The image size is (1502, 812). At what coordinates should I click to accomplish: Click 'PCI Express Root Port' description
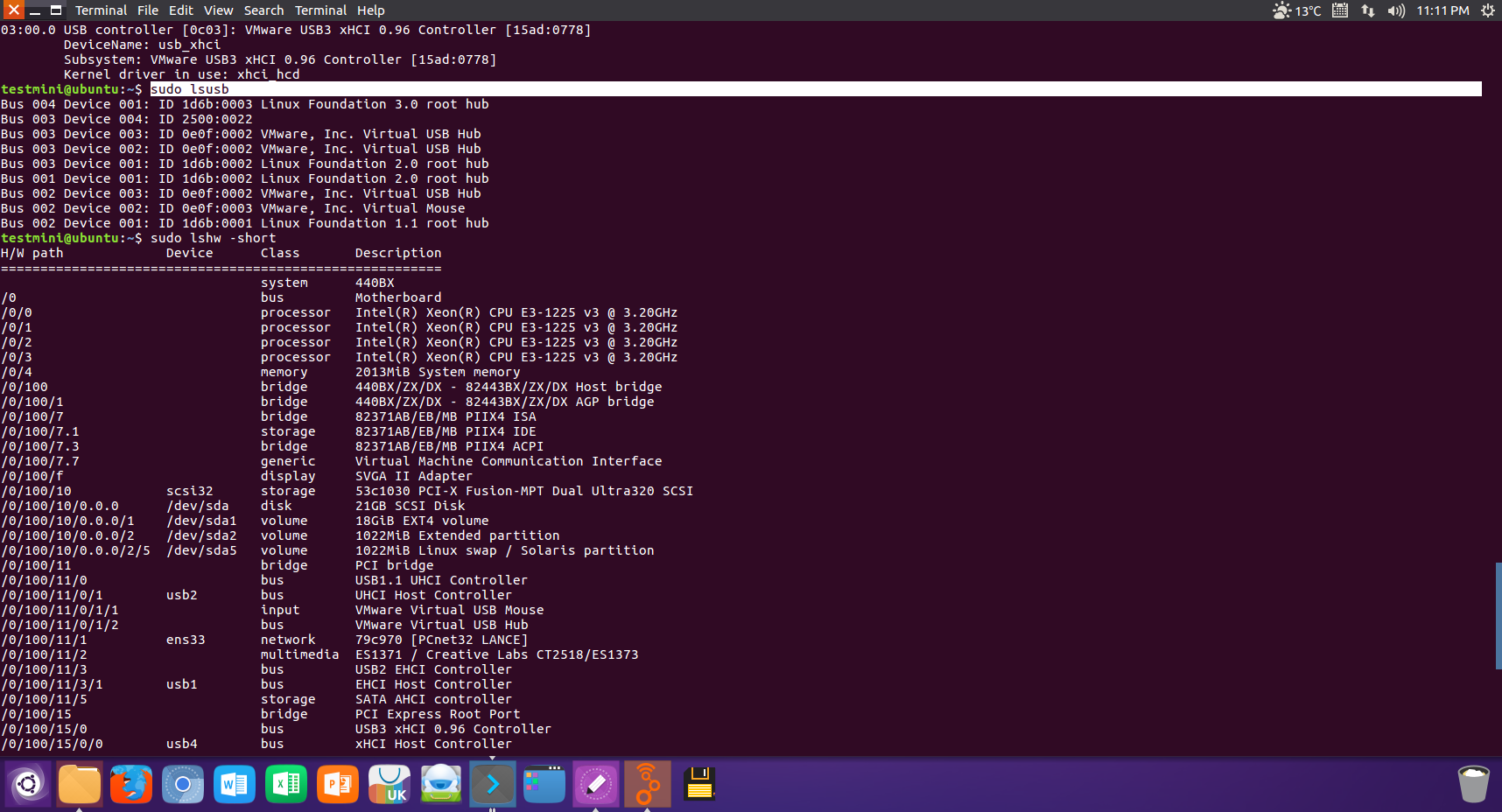point(438,714)
